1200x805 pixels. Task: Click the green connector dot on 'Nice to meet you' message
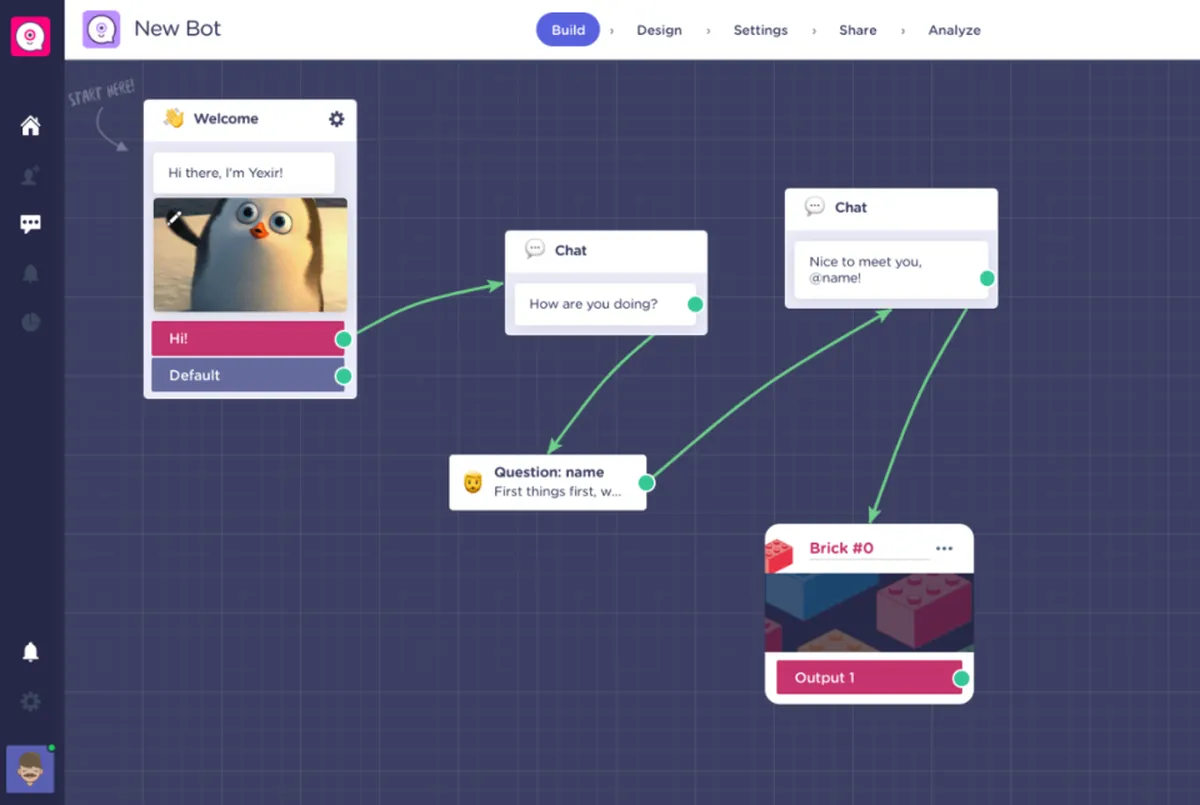point(987,278)
